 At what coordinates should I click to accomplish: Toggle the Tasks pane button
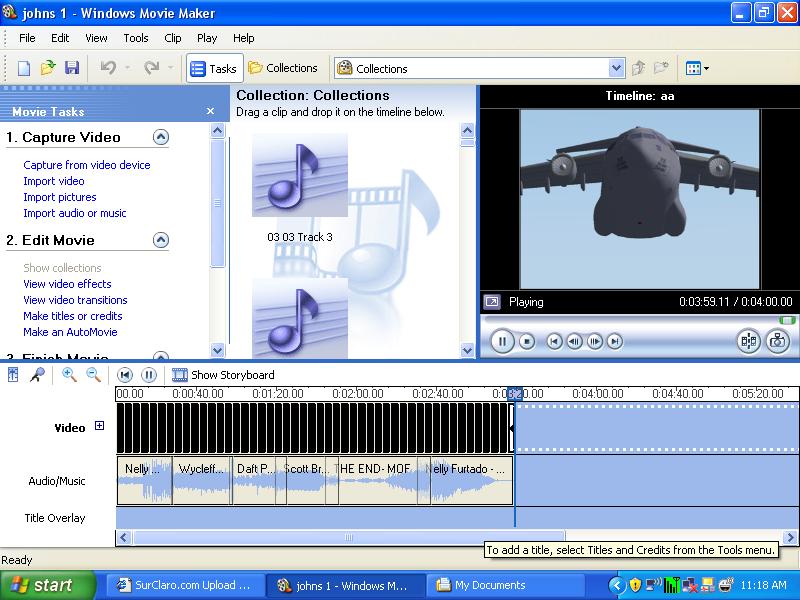coord(214,68)
